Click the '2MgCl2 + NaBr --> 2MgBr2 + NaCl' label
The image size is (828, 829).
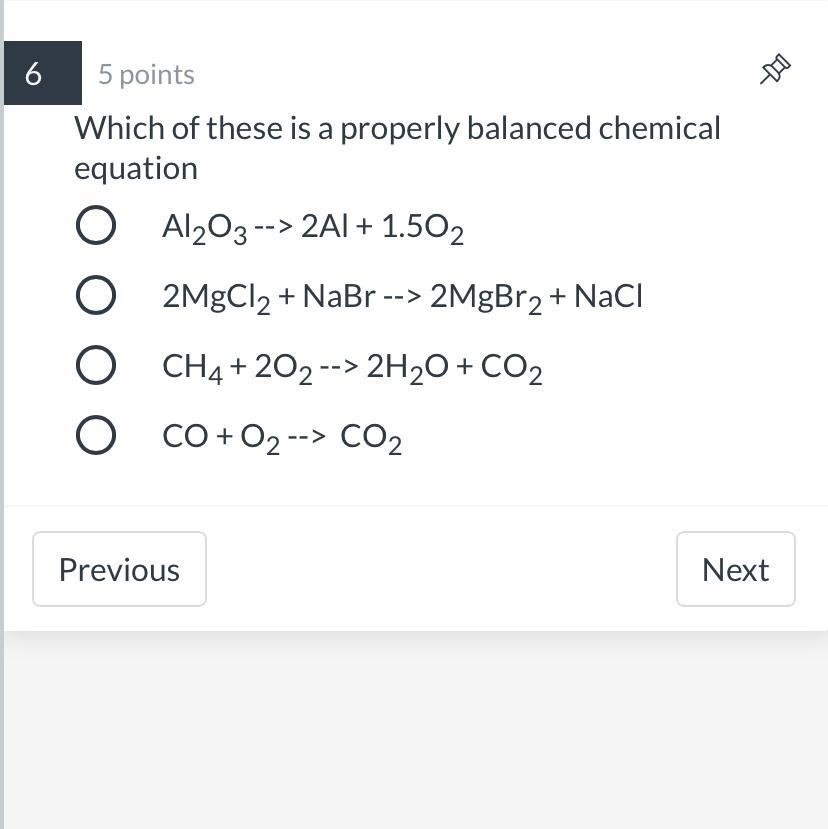(402, 297)
